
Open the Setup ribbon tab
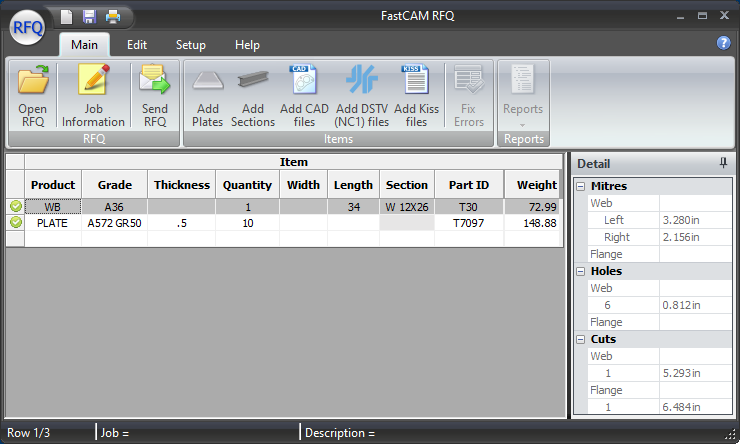(191, 45)
